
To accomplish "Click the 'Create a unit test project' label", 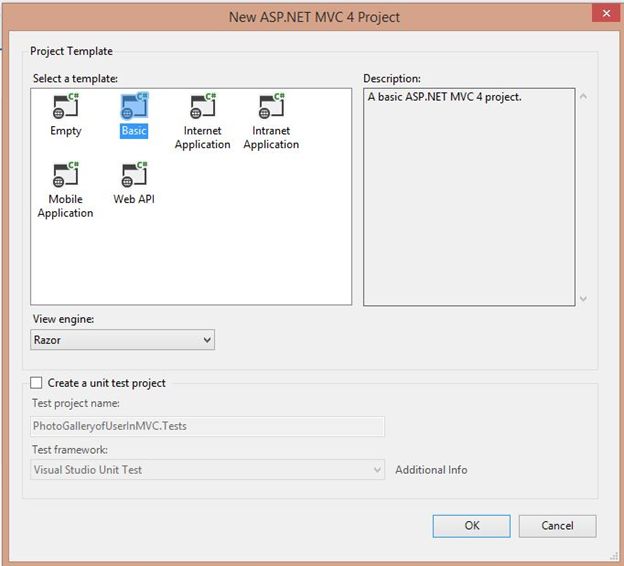I will click(107, 383).
